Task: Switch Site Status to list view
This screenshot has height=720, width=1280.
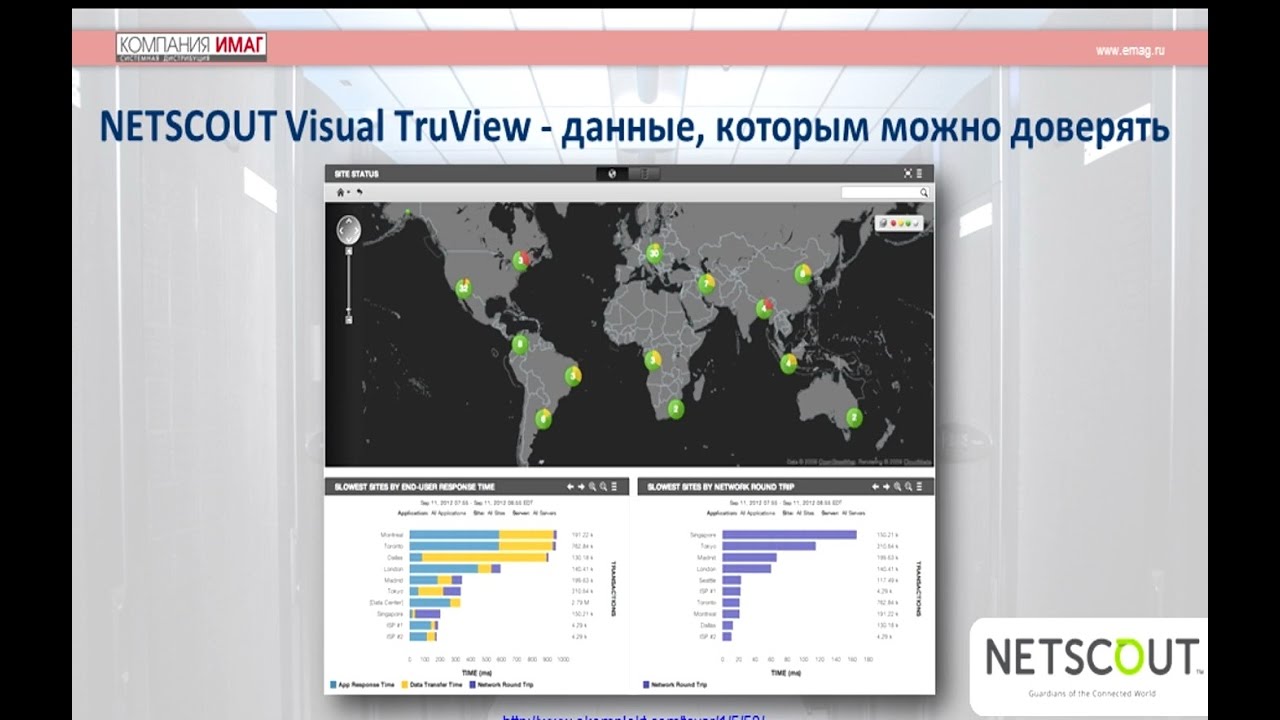Action: (644, 173)
